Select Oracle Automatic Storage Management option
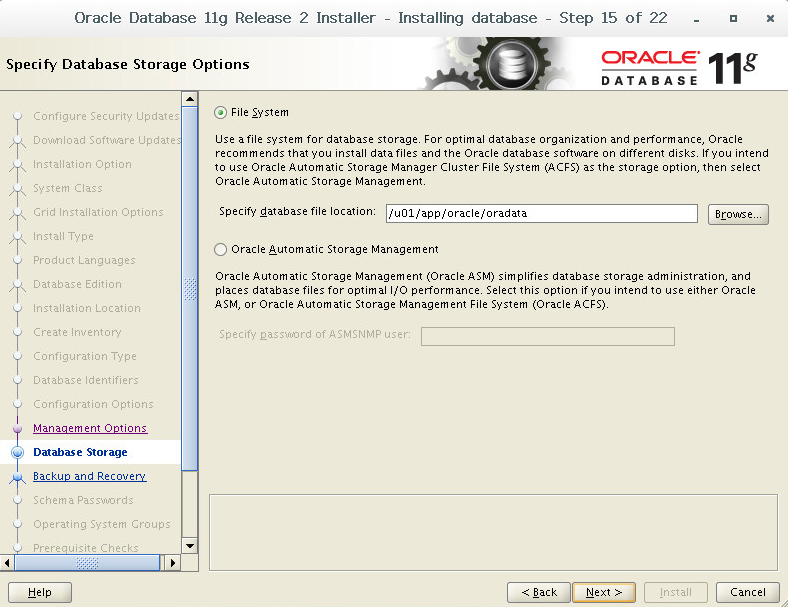The width and height of the screenshot is (788, 607). tap(220, 249)
